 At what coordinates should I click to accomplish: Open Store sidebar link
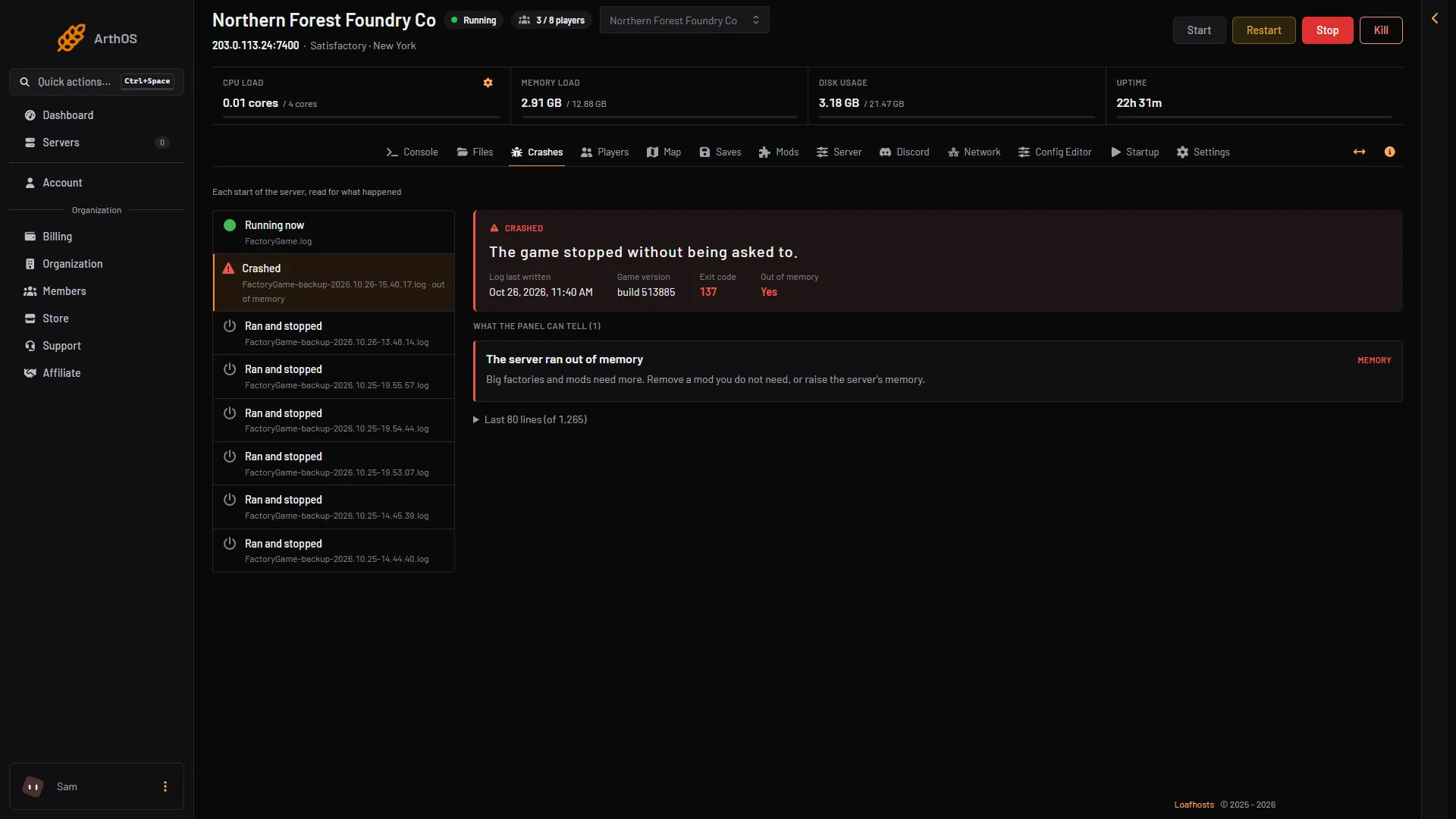[x=96, y=318]
